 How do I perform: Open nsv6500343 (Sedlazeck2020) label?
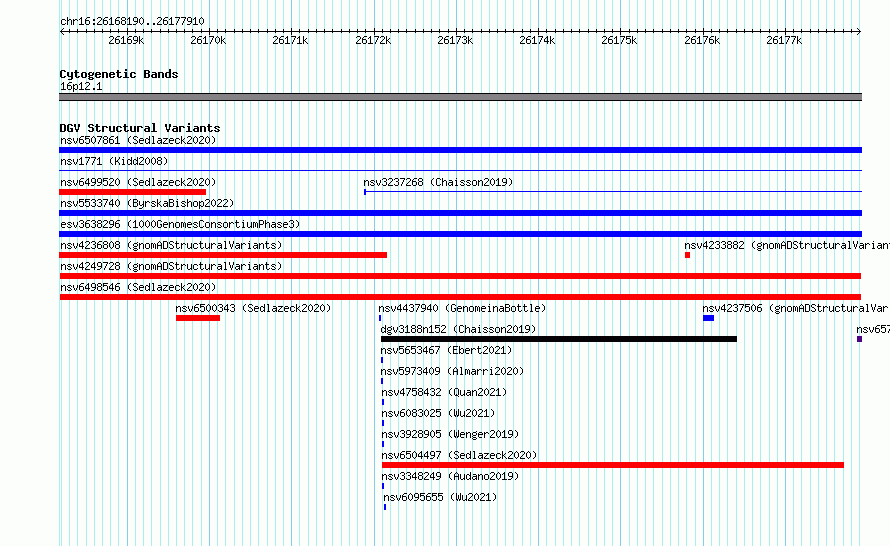point(253,308)
